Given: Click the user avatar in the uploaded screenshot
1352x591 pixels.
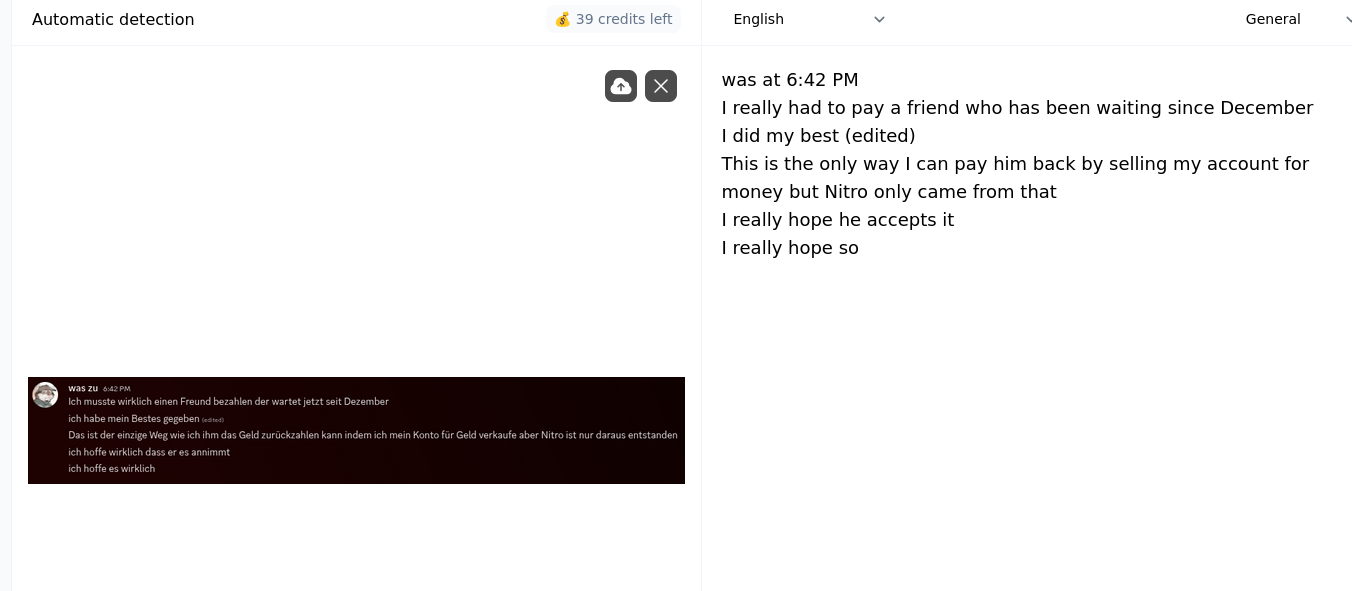Looking at the screenshot, I should pos(45,395).
